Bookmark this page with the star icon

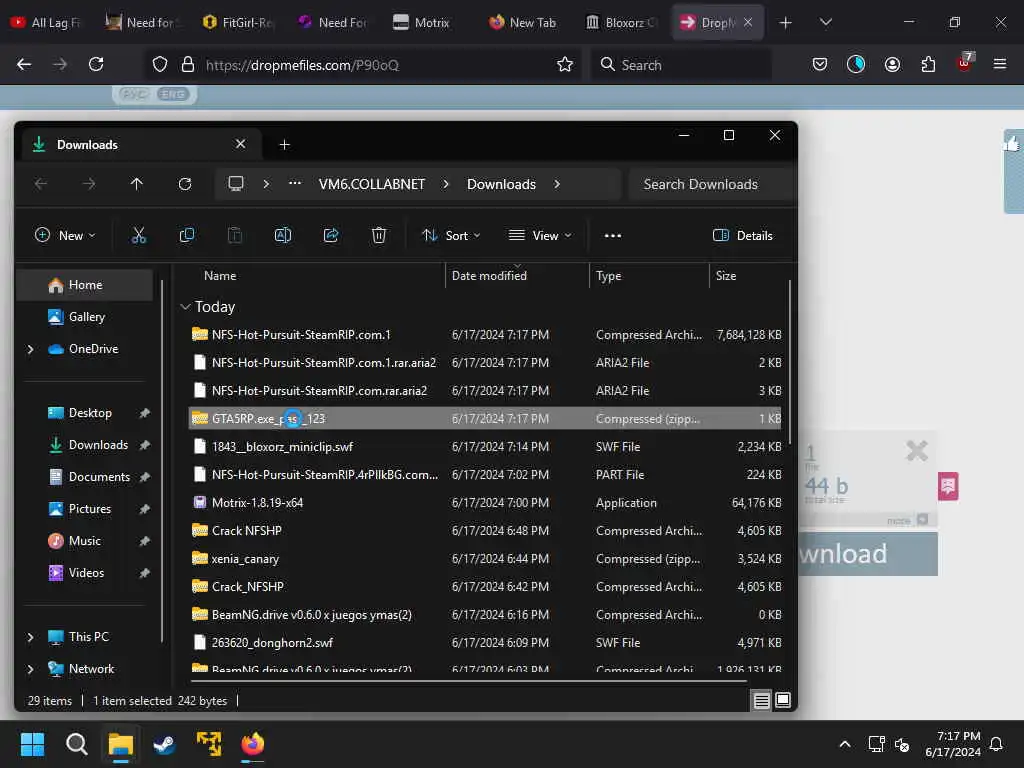565,64
